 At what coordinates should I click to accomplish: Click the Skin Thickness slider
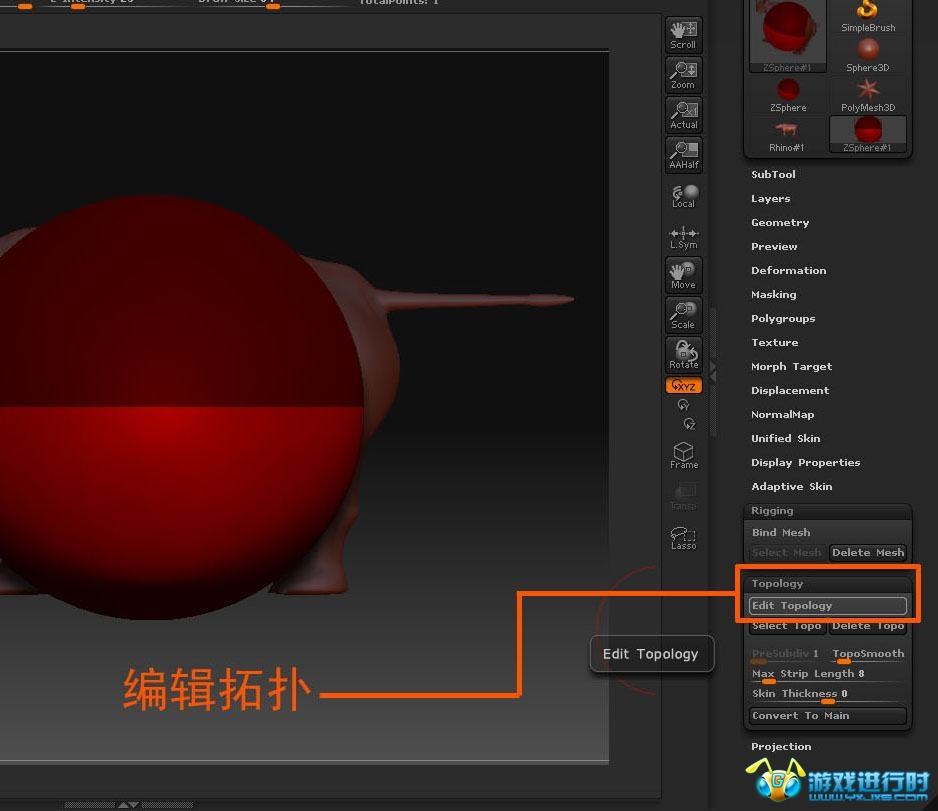click(827, 695)
